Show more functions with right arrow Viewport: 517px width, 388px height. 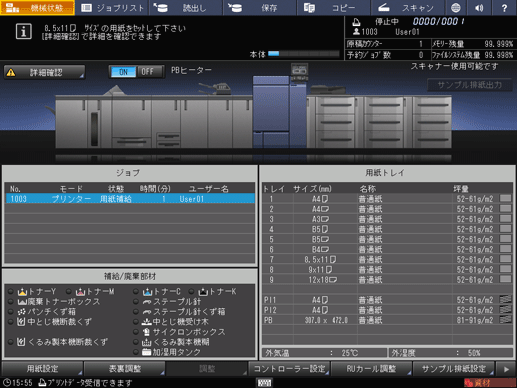pyautogui.click(x=506, y=369)
